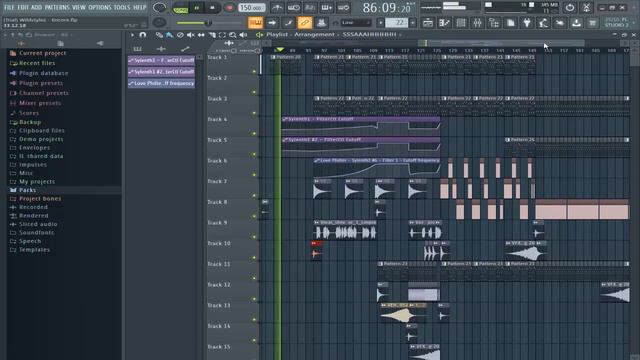Open the Playlist window icon
The width and height of the screenshot is (640, 360).
(x=428, y=23)
